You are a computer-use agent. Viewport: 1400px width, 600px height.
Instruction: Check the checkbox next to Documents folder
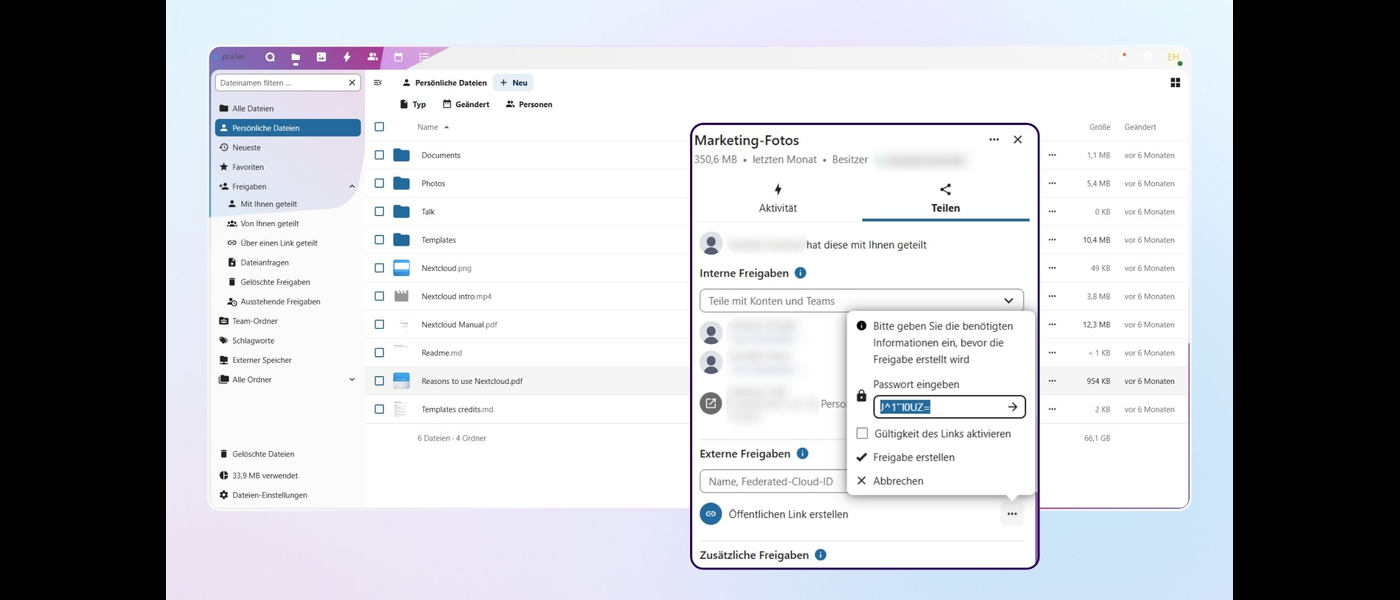click(x=380, y=155)
